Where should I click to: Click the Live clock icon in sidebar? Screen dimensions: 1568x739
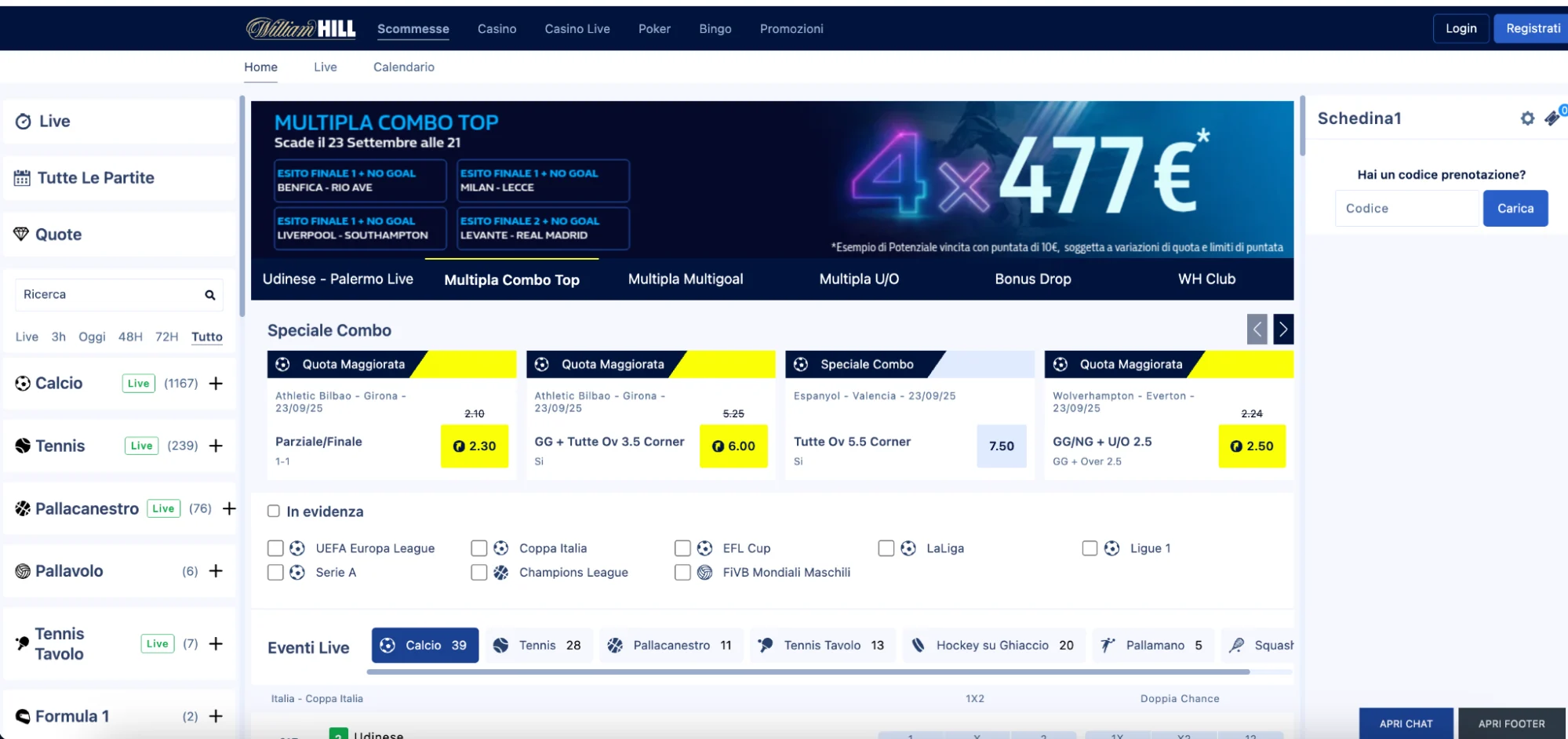pyautogui.click(x=24, y=122)
